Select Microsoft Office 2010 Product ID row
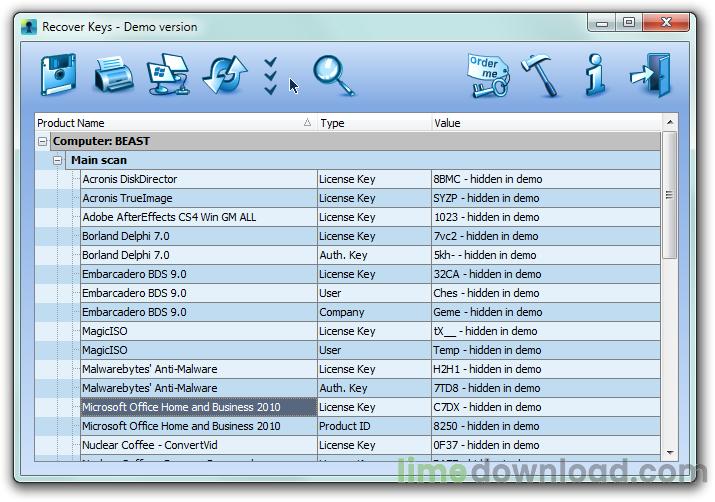The height and width of the screenshot is (502, 715). (x=370, y=426)
